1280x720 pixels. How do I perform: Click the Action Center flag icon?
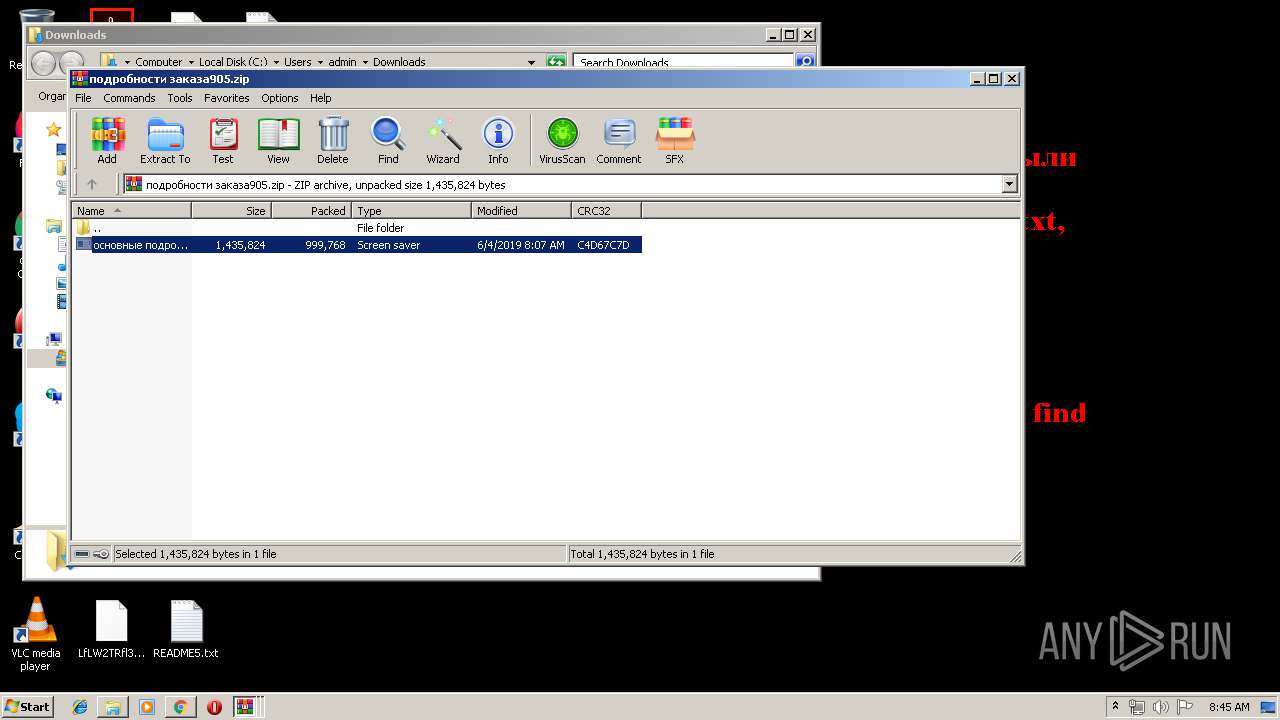coord(1185,707)
